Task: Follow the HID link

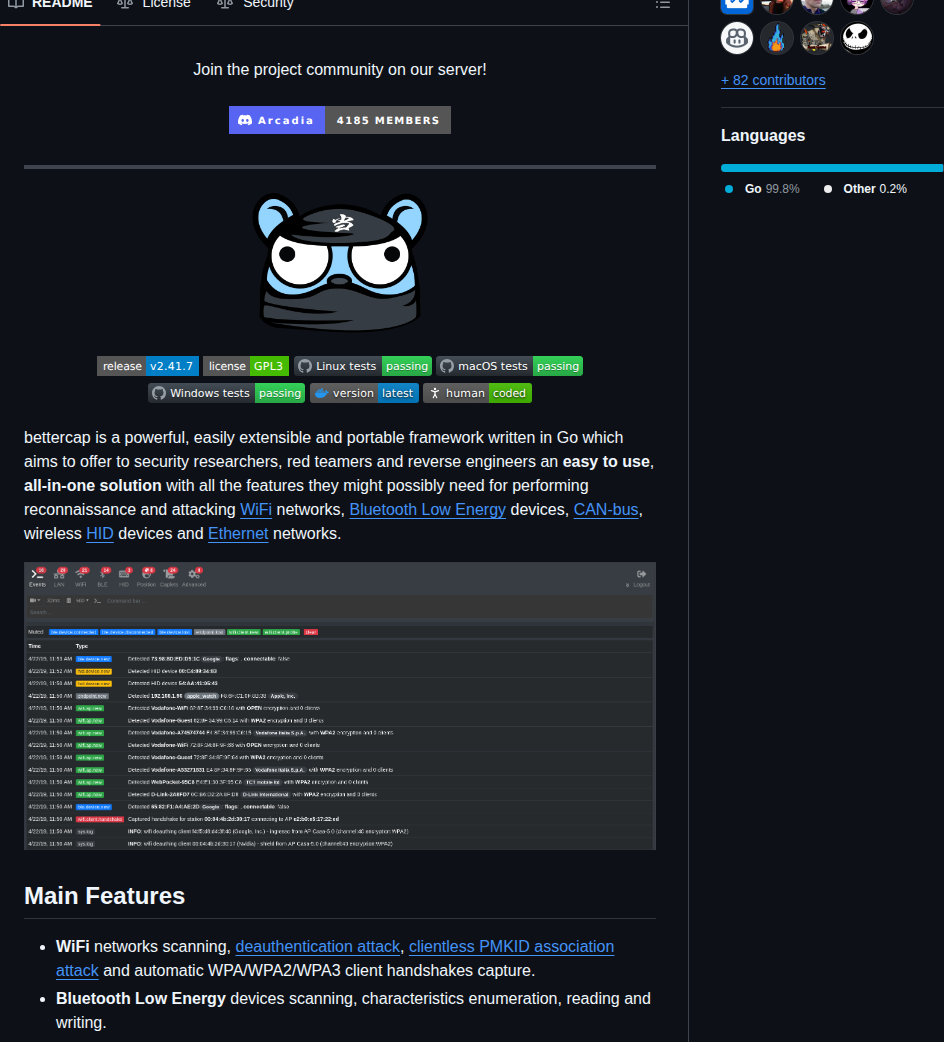Action: pyautogui.click(x=100, y=534)
